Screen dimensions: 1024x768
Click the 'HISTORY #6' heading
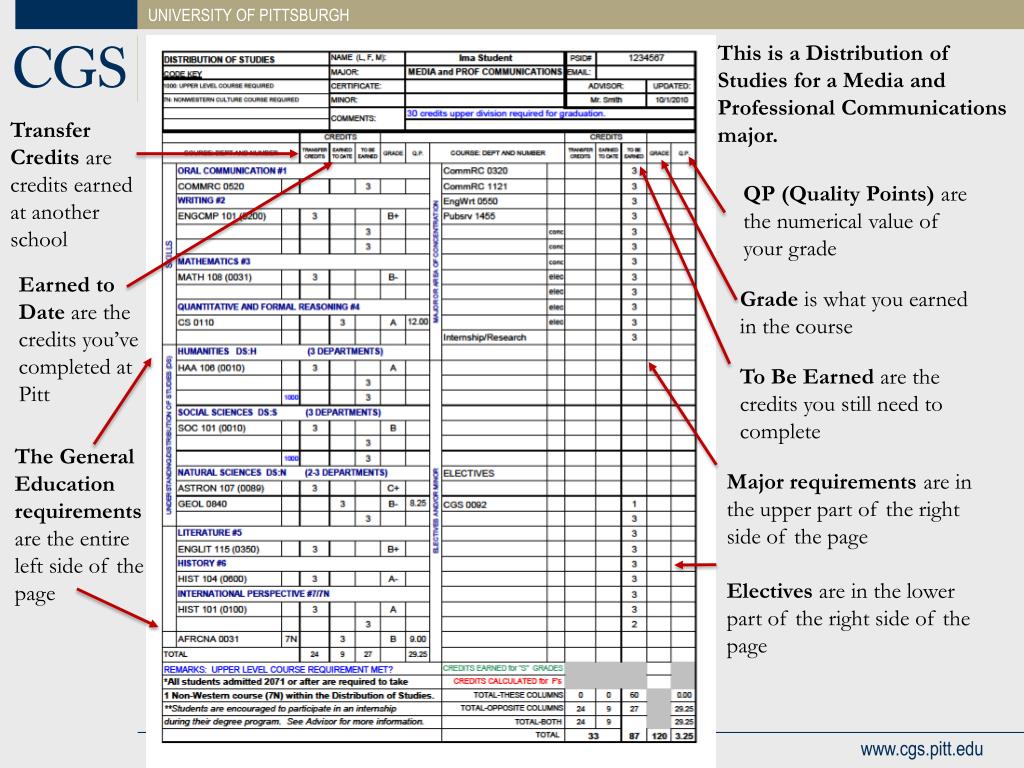(202, 563)
